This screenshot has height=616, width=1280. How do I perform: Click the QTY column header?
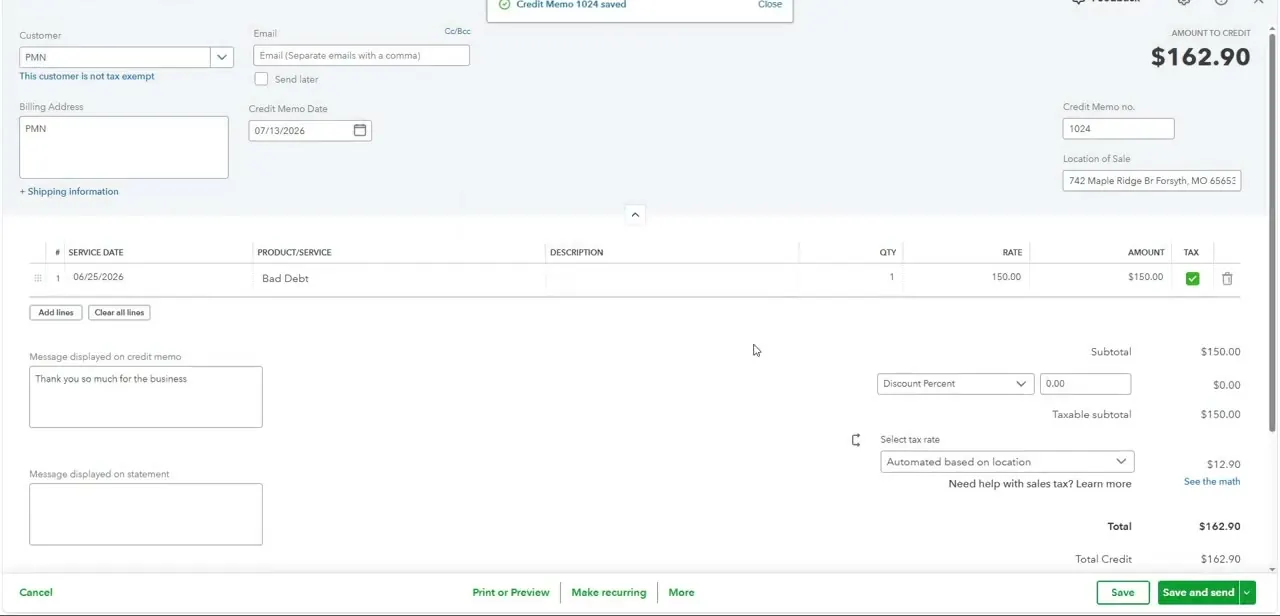[888, 253]
